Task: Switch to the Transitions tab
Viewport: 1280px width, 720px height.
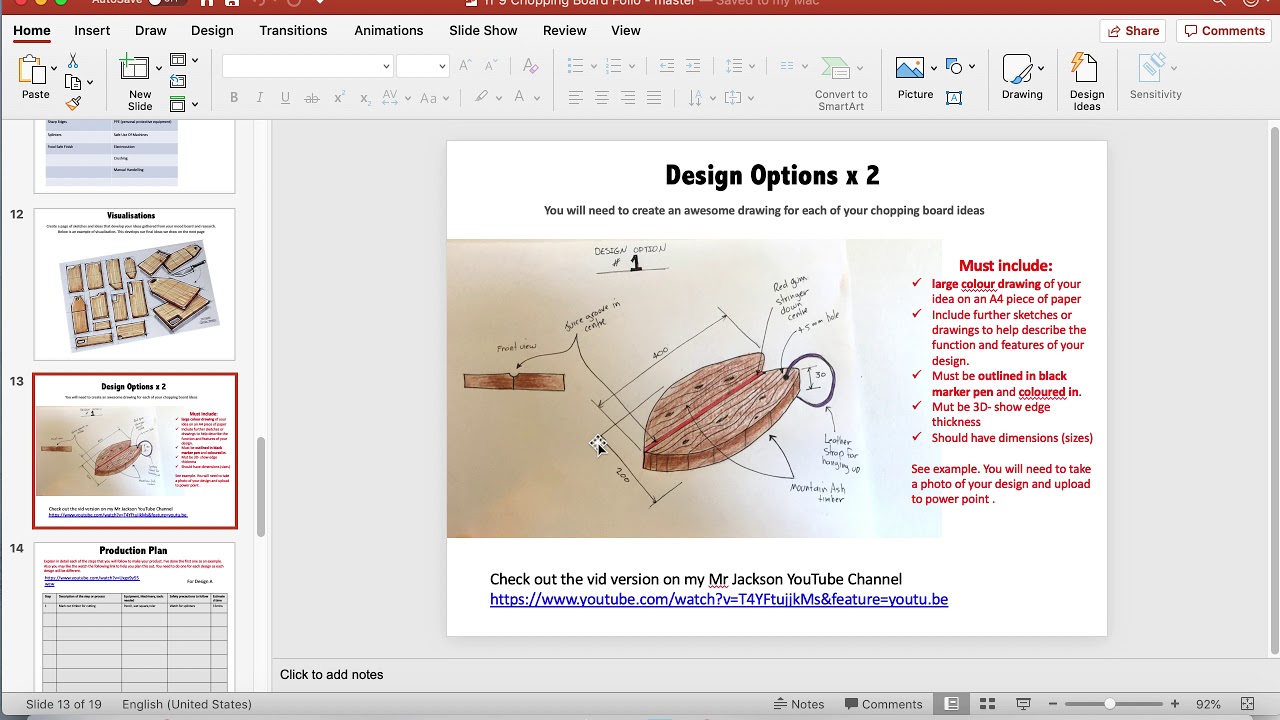Action: pyautogui.click(x=293, y=30)
